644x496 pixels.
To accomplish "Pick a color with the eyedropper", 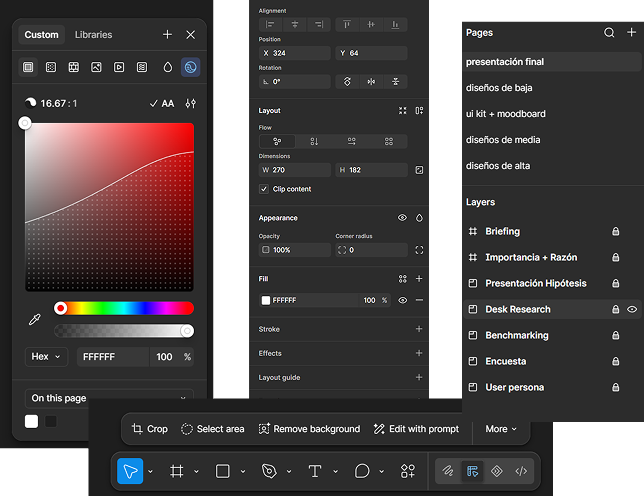I will (34, 319).
